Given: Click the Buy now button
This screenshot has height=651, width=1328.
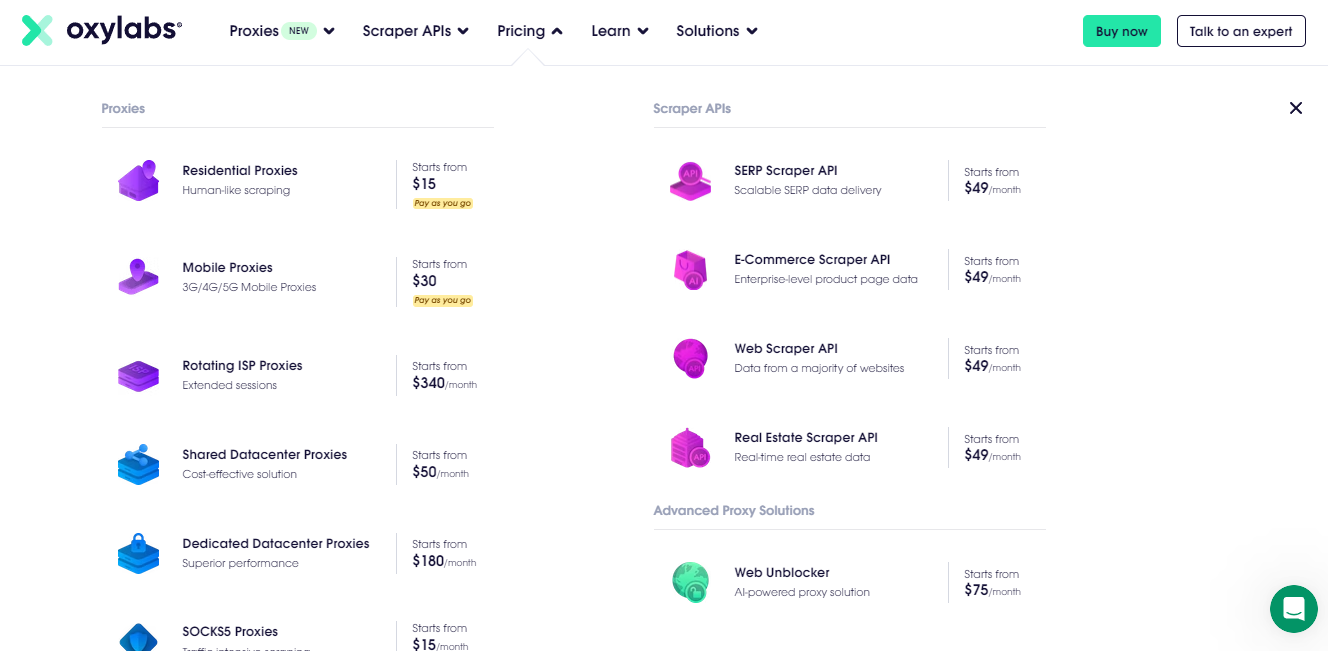Looking at the screenshot, I should click(x=1122, y=31).
